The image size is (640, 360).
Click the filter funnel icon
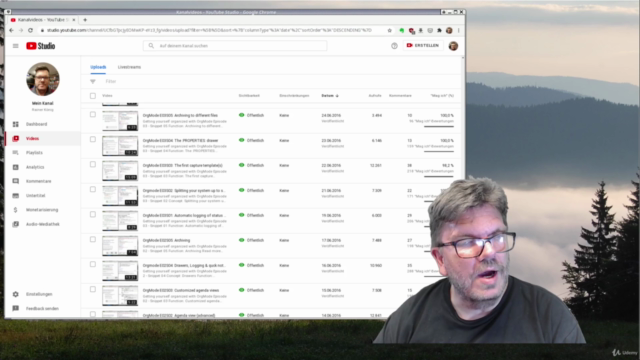click(x=93, y=81)
